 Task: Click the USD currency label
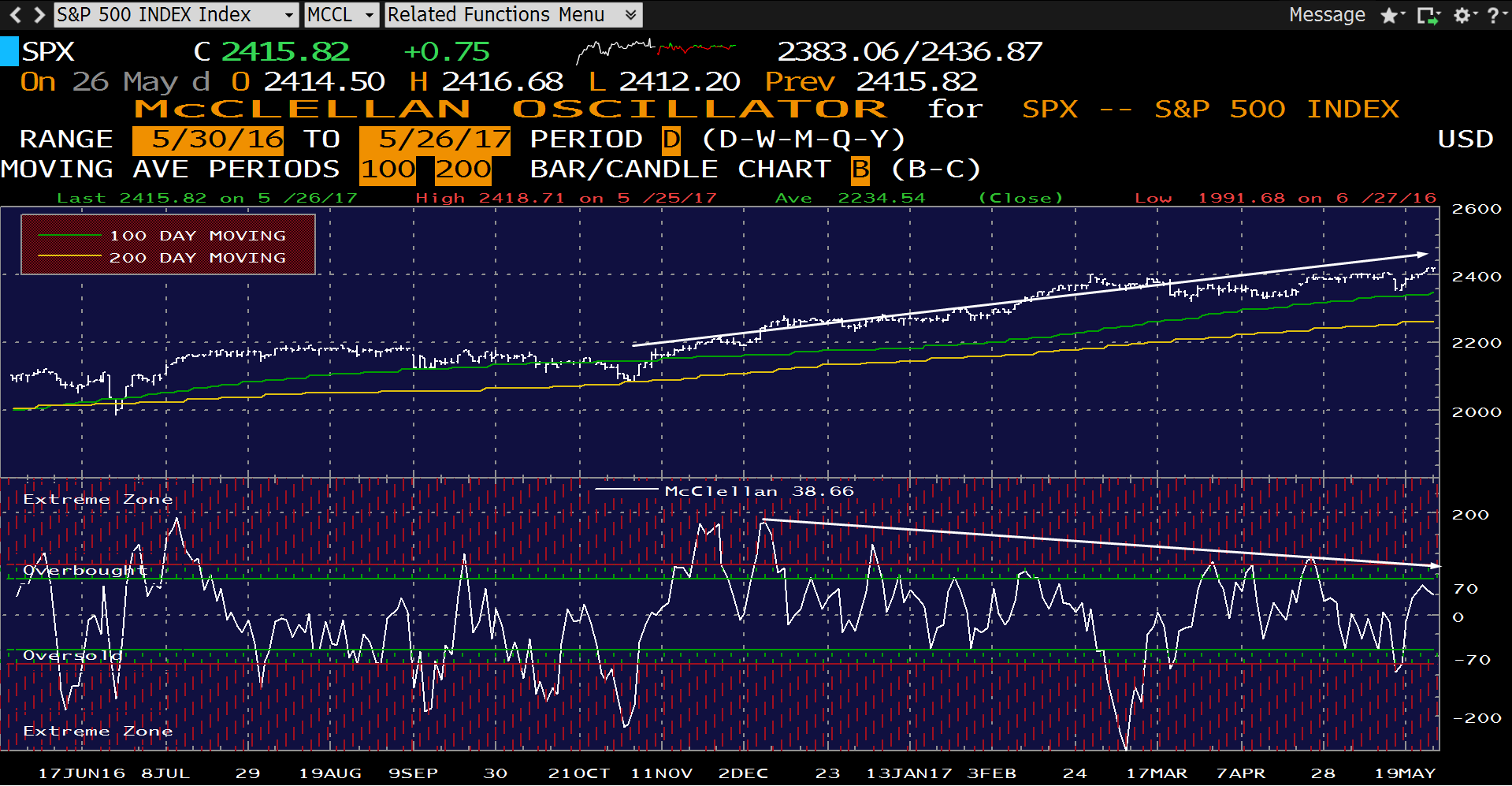1466,140
